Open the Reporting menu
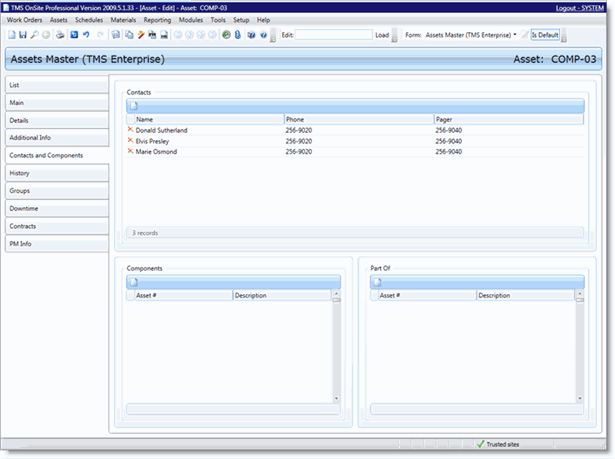The image size is (615, 459). (x=157, y=20)
